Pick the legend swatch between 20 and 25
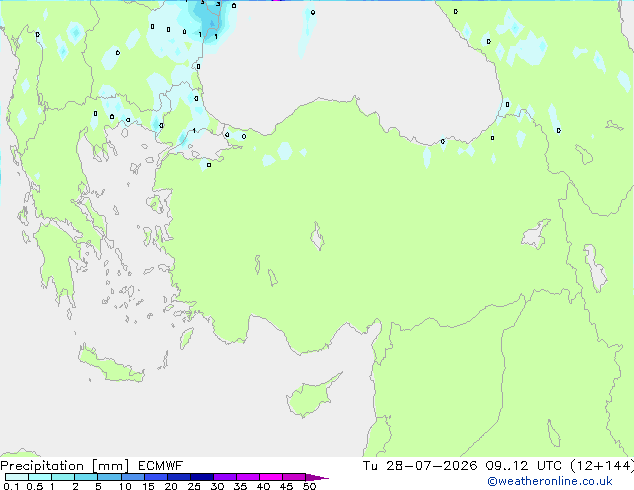The image size is (634, 490). pos(179,477)
